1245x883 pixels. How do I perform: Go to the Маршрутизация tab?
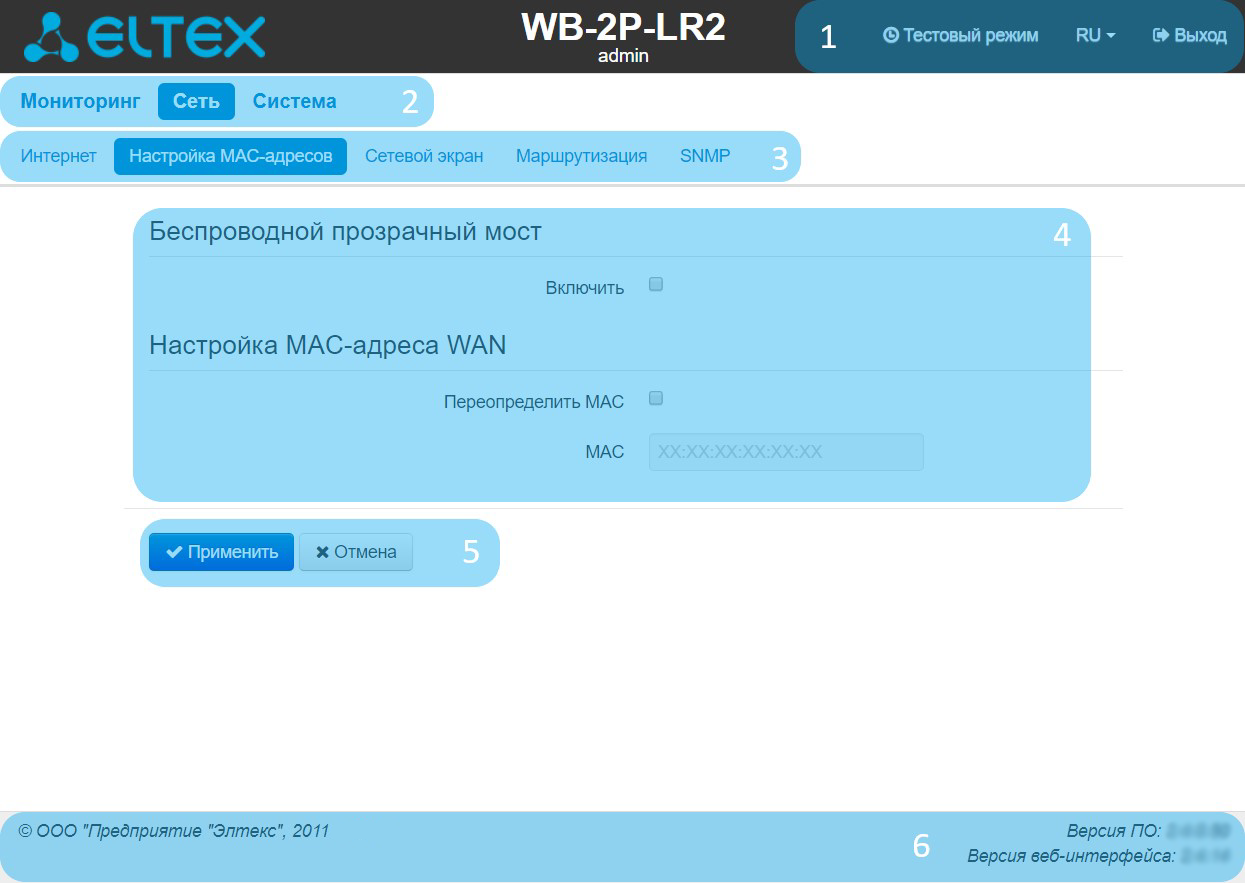[581, 156]
